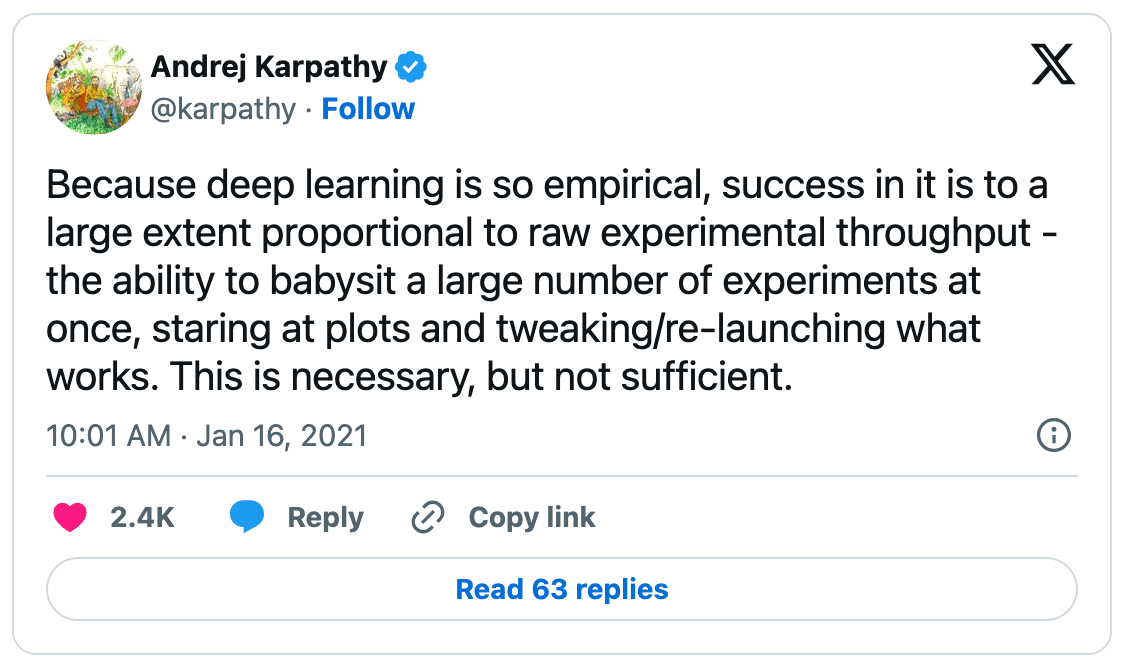Screen dimensions: 1126x670
Task: Follow the @karpathy account
Action: pyautogui.click(x=368, y=109)
